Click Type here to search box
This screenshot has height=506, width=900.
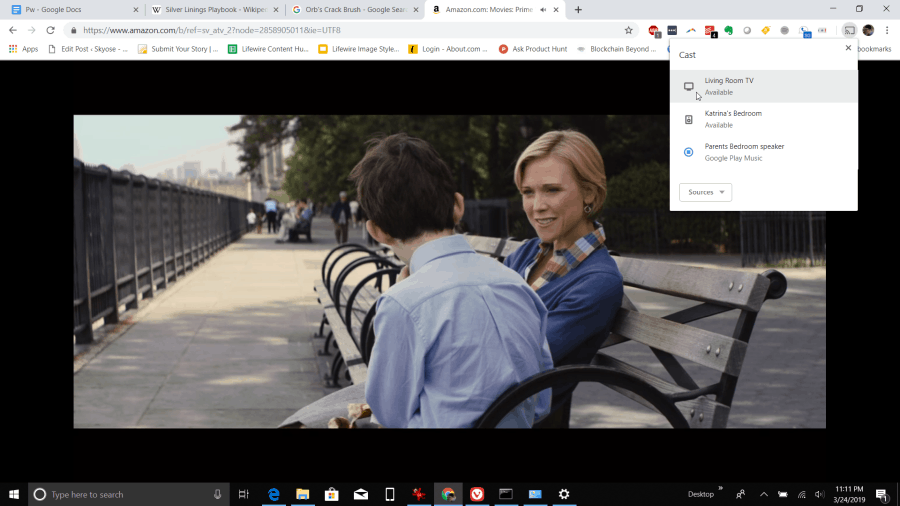[x=129, y=494]
